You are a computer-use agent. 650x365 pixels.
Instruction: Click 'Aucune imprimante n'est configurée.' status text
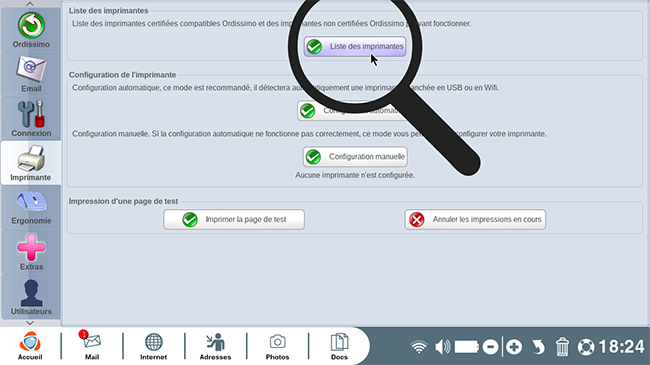point(355,175)
